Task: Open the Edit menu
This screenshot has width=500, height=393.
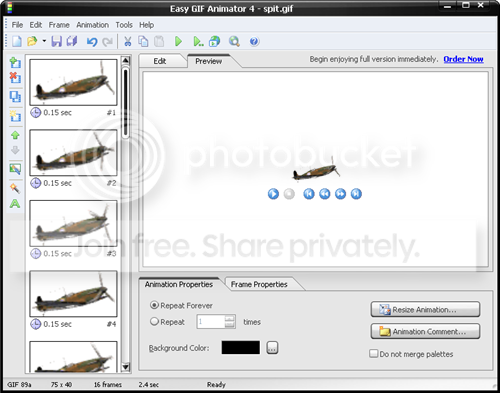Action: click(x=36, y=25)
